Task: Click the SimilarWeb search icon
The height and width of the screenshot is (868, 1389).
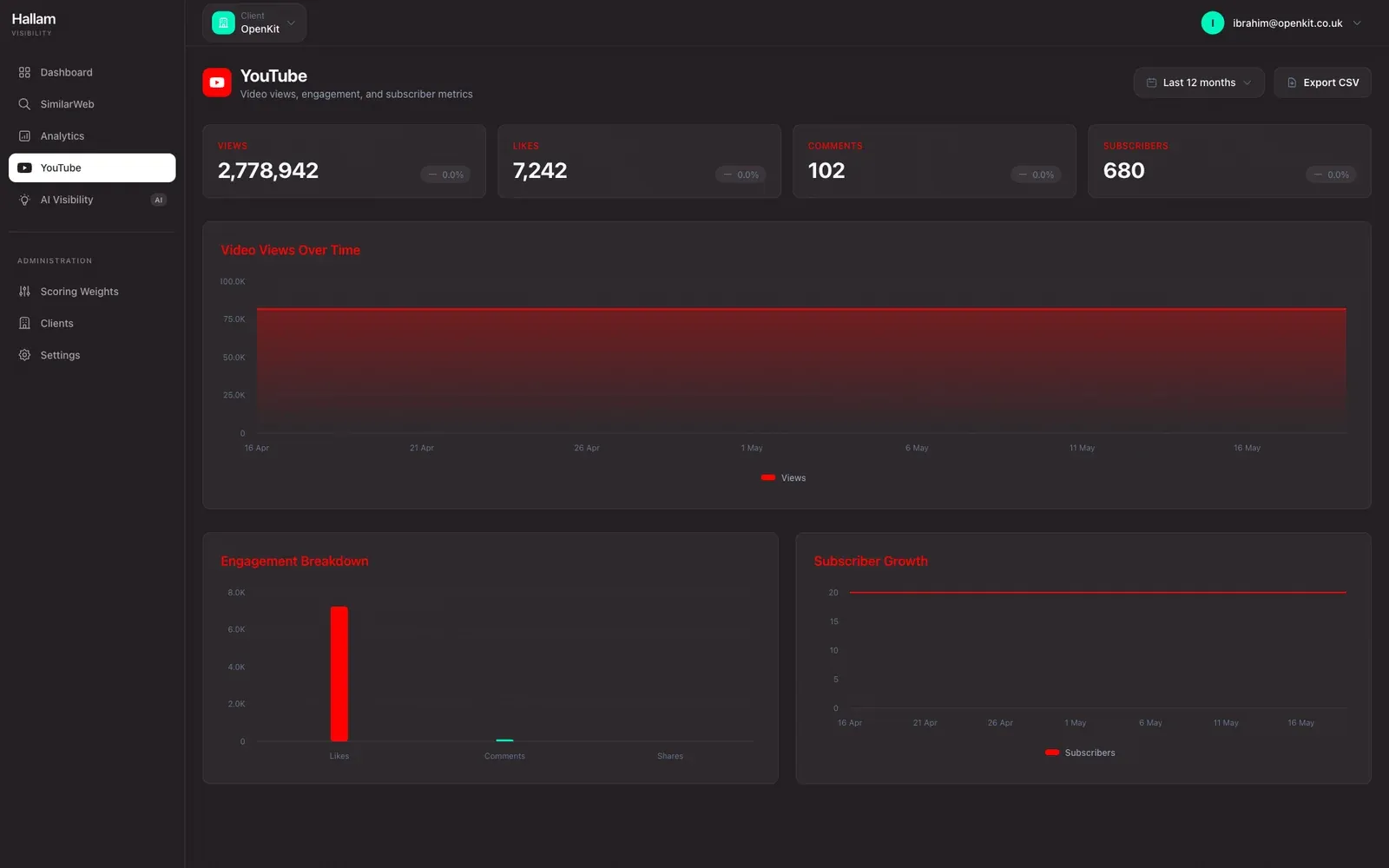Action: click(24, 104)
